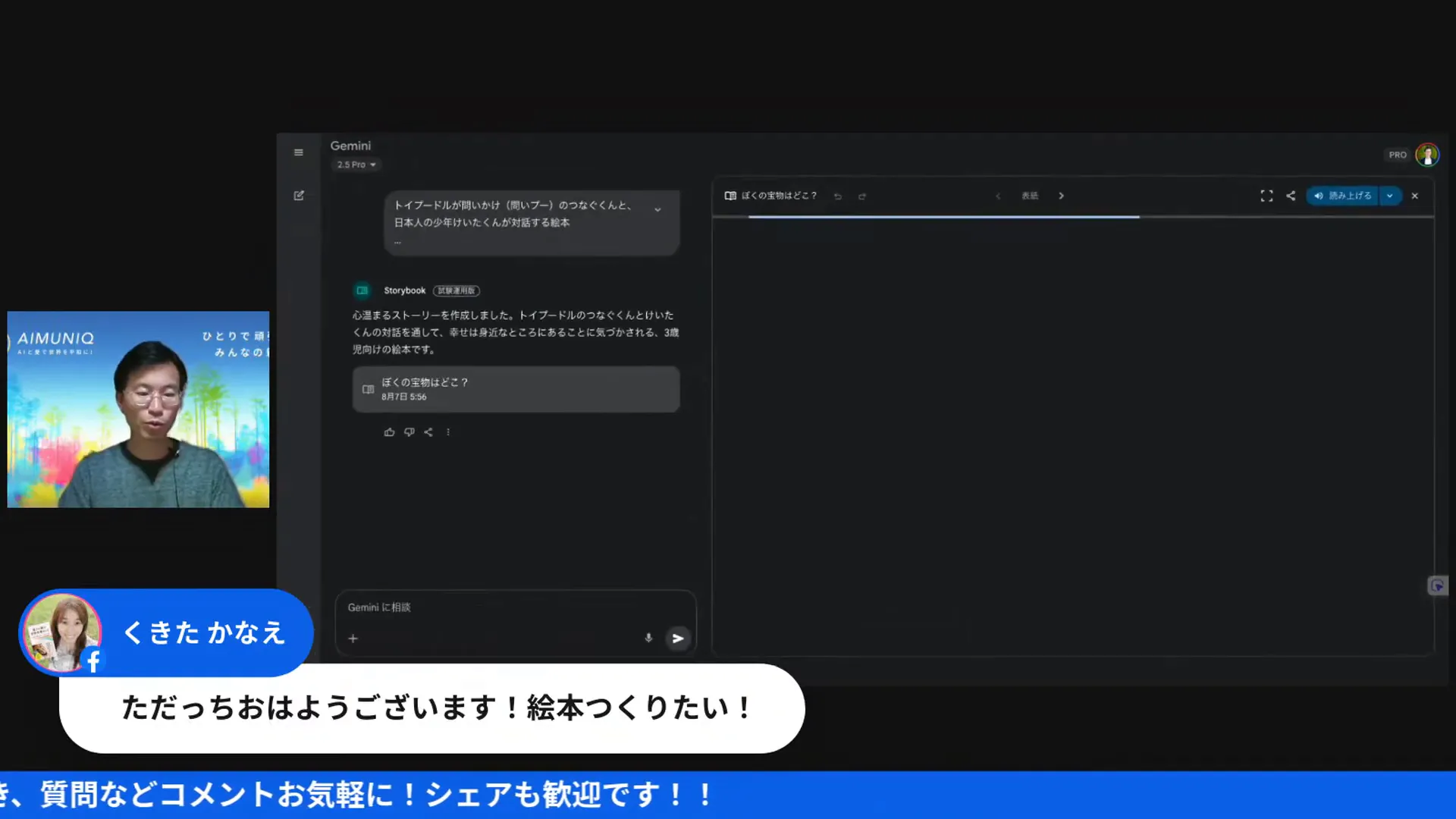Share the Storybook response from chat
Screen dimensions: 1456x819
[428, 432]
